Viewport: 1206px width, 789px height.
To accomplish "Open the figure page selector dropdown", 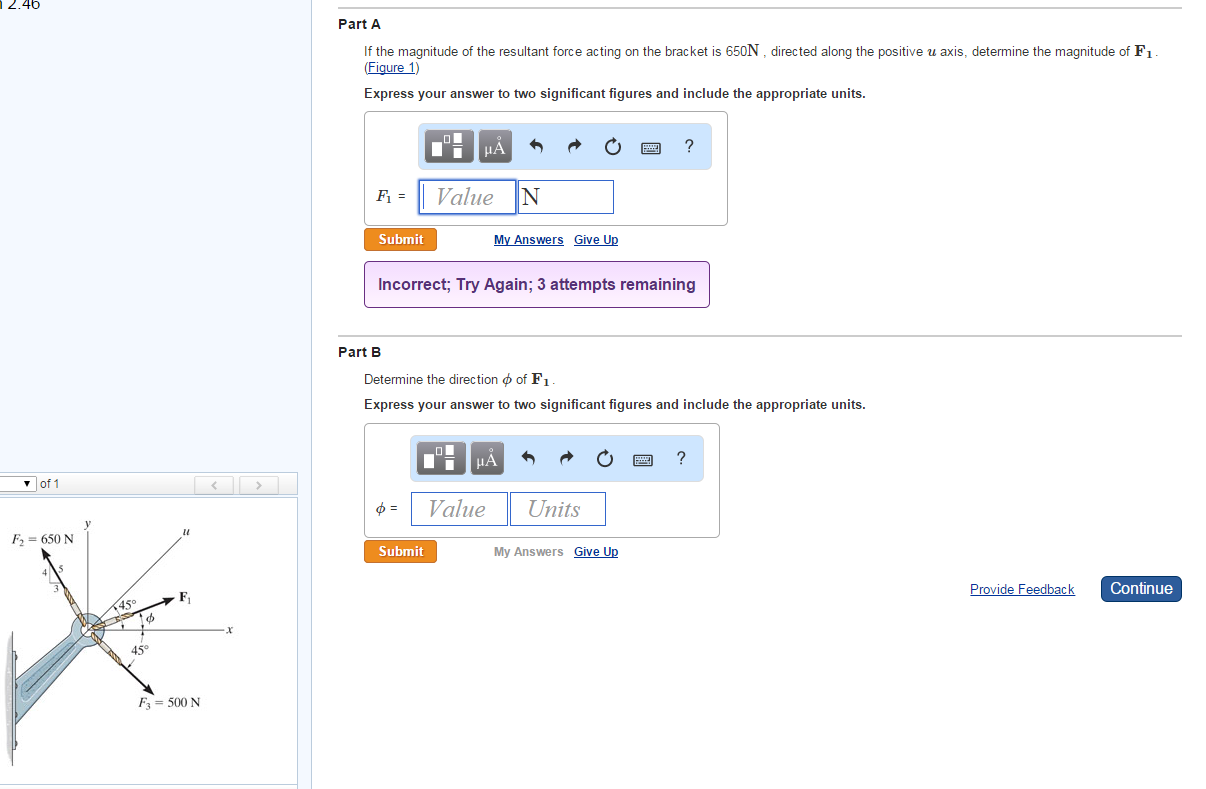I will pos(21,483).
